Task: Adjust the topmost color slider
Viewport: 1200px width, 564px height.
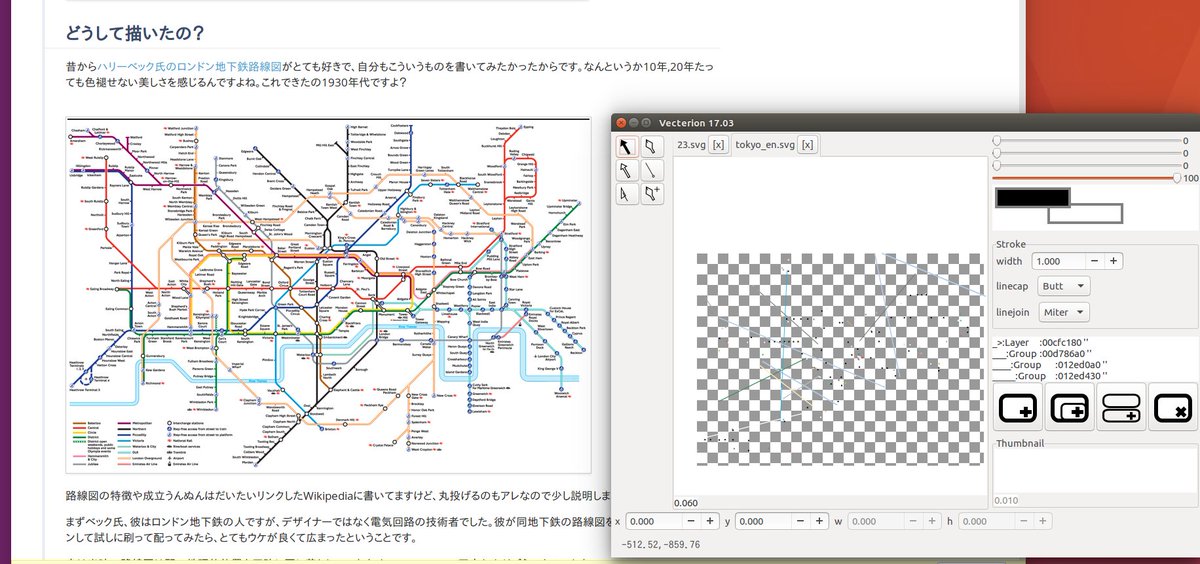Action: click(1087, 141)
